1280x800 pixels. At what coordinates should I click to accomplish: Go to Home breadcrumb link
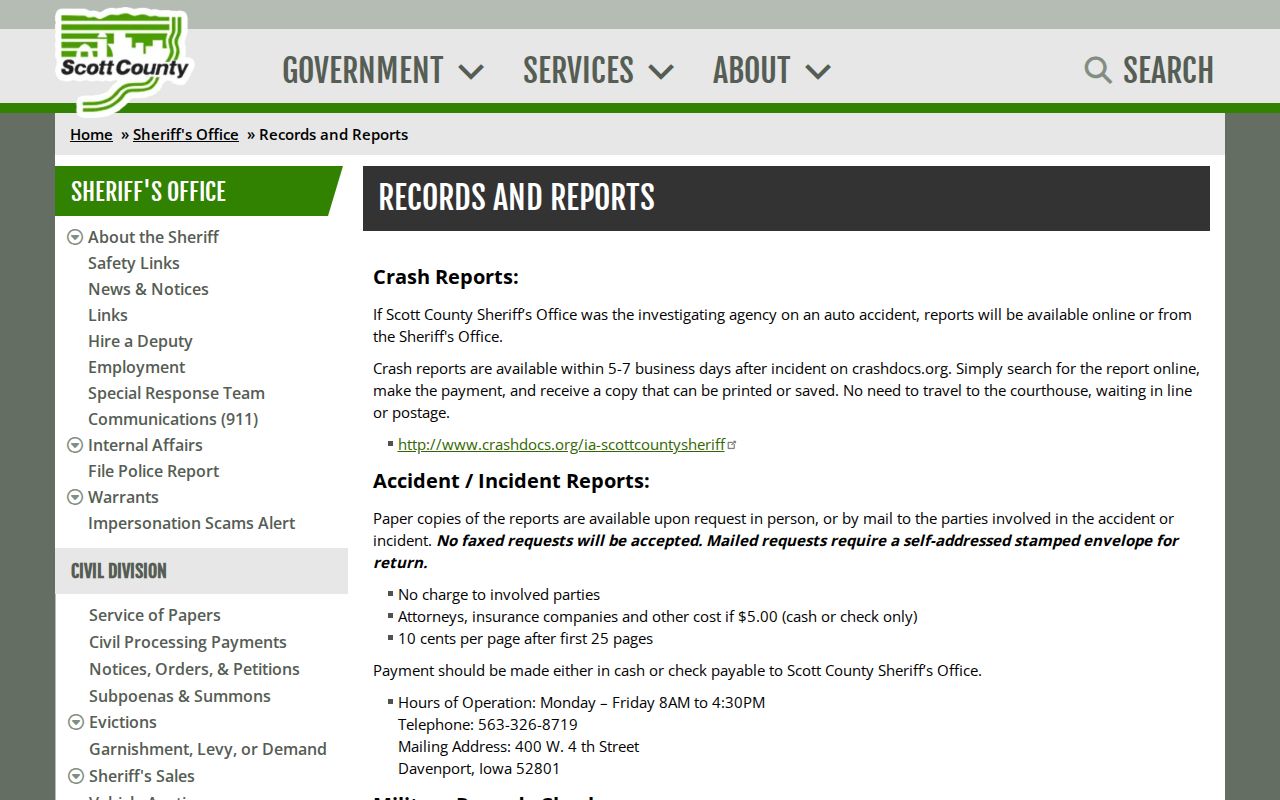pyautogui.click(x=91, y=134)
